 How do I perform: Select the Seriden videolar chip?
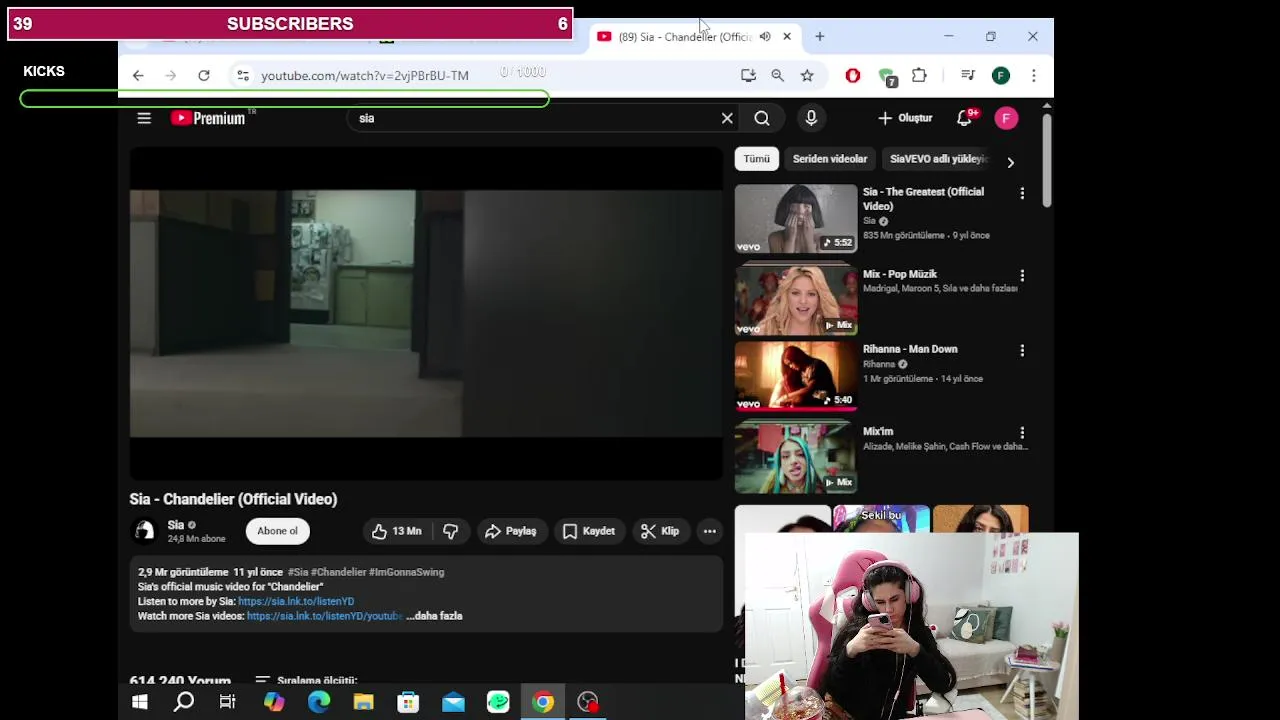tap(830, 159)
